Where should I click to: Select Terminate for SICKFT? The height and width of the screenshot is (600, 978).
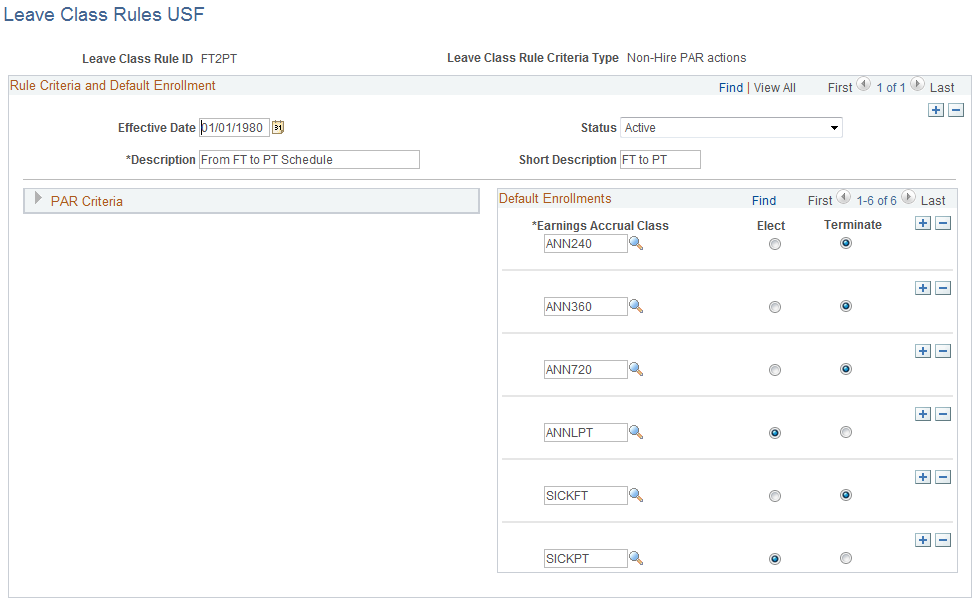(x=846, y=495)
